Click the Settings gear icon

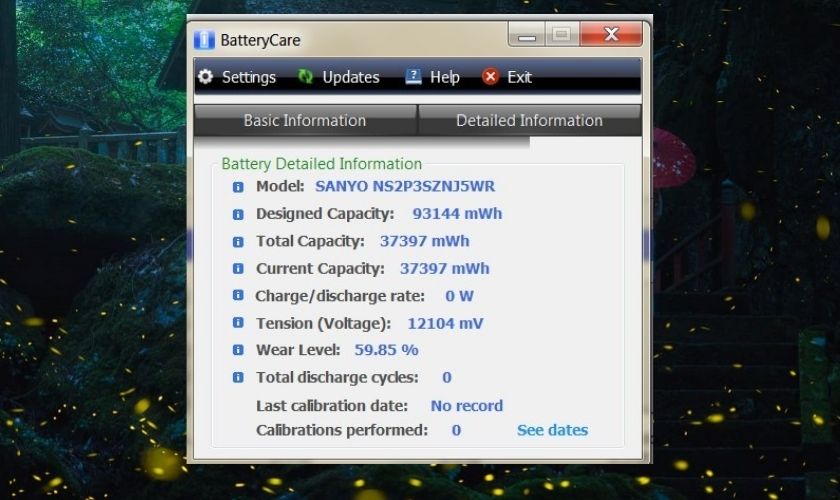pyautogui.click(x=206, y=77)
